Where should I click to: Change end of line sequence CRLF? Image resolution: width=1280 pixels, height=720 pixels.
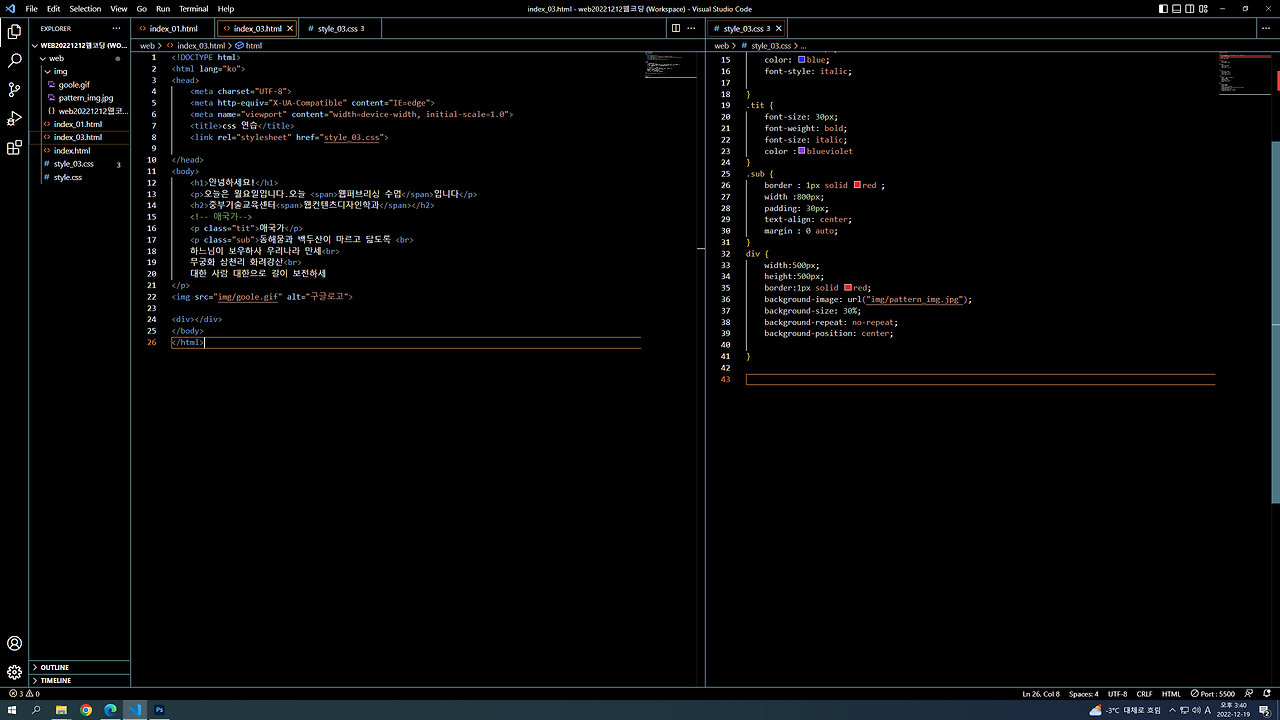click(x=1144, y=694)
